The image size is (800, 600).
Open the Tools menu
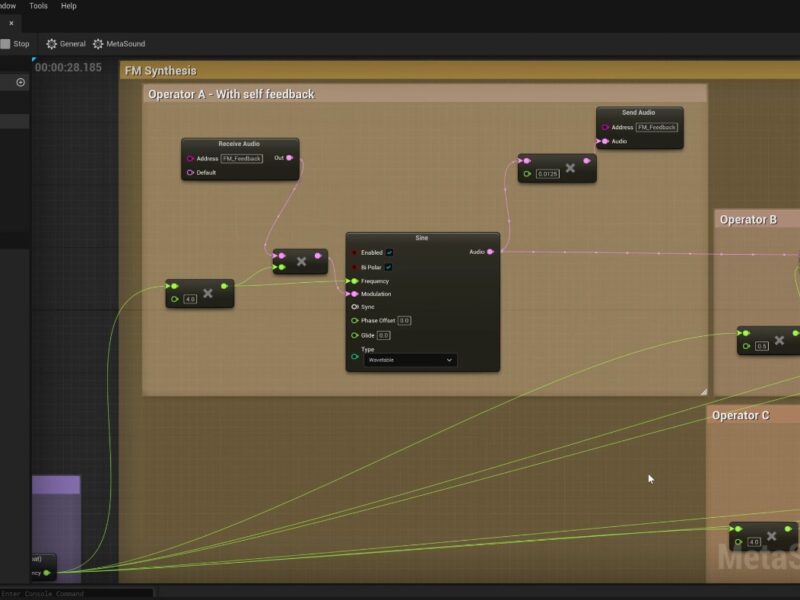pyautogui.click(x=38, y=6)
